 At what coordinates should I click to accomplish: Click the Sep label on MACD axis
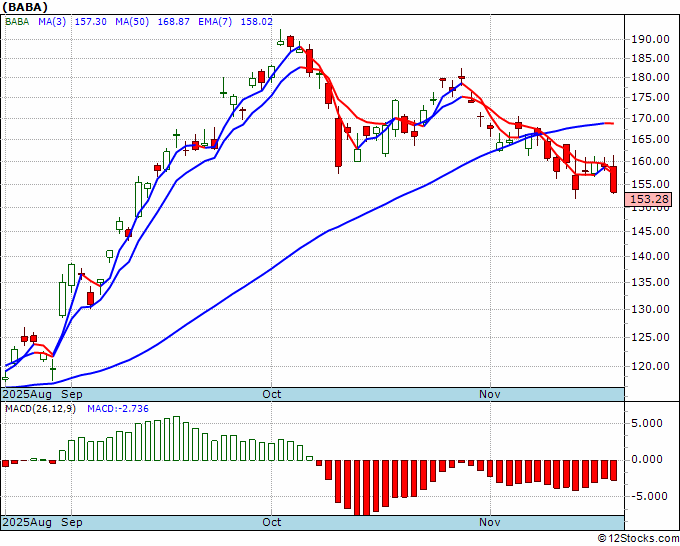pyautogui.click(x=72, y=522)
